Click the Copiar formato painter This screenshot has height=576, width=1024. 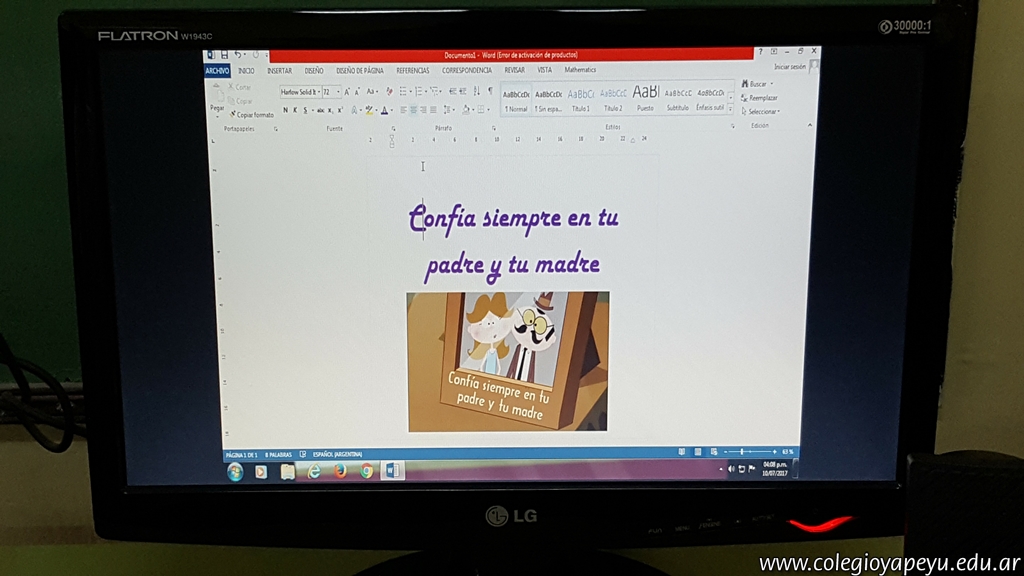click(x=253, y=115)
